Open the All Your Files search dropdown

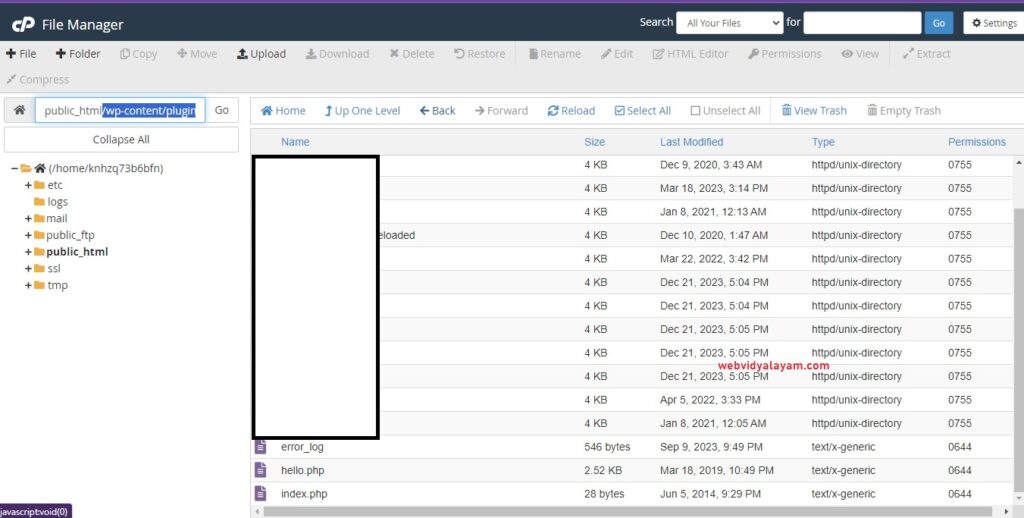(729, 22)
